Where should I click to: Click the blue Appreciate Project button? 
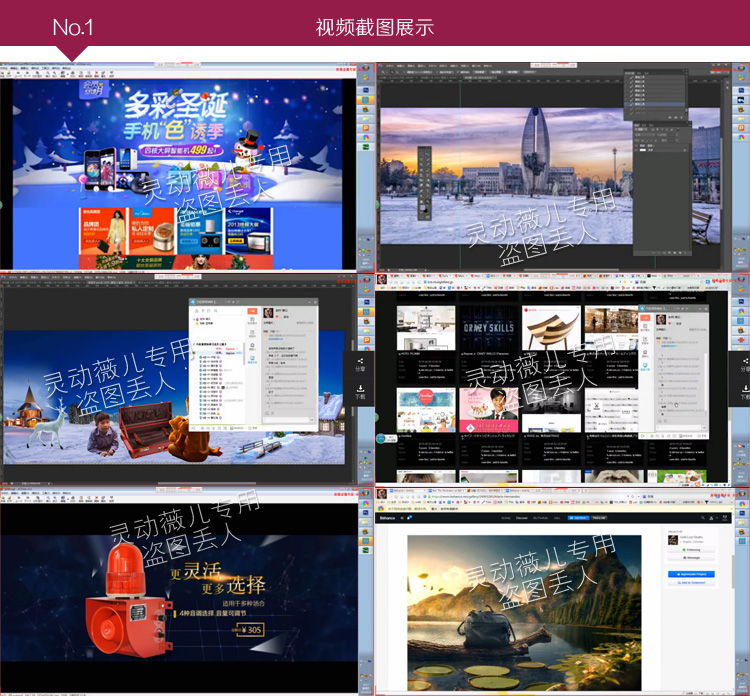pyautogui.click(x=691, y=574)
